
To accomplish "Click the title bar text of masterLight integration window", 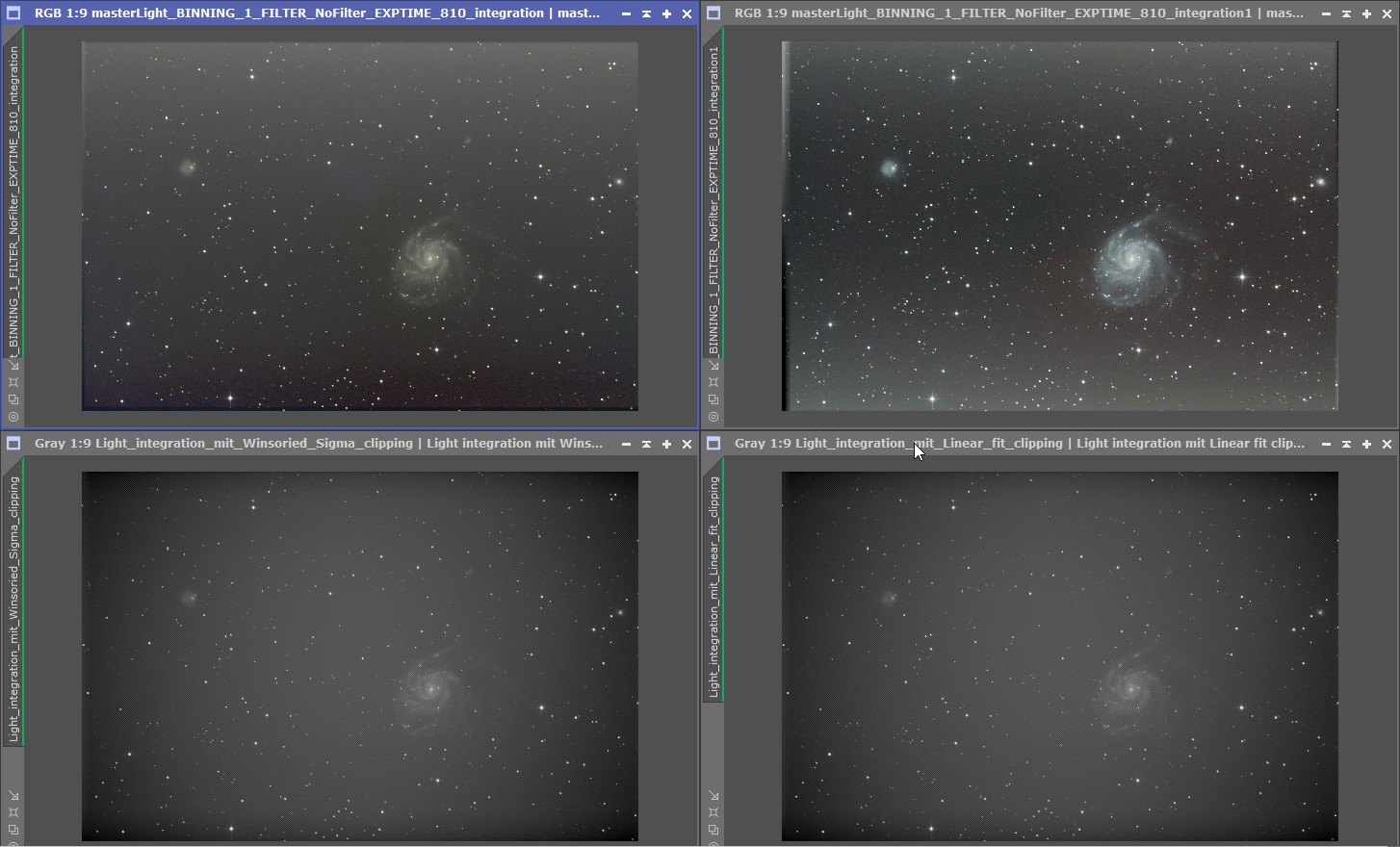I will 317,13.
